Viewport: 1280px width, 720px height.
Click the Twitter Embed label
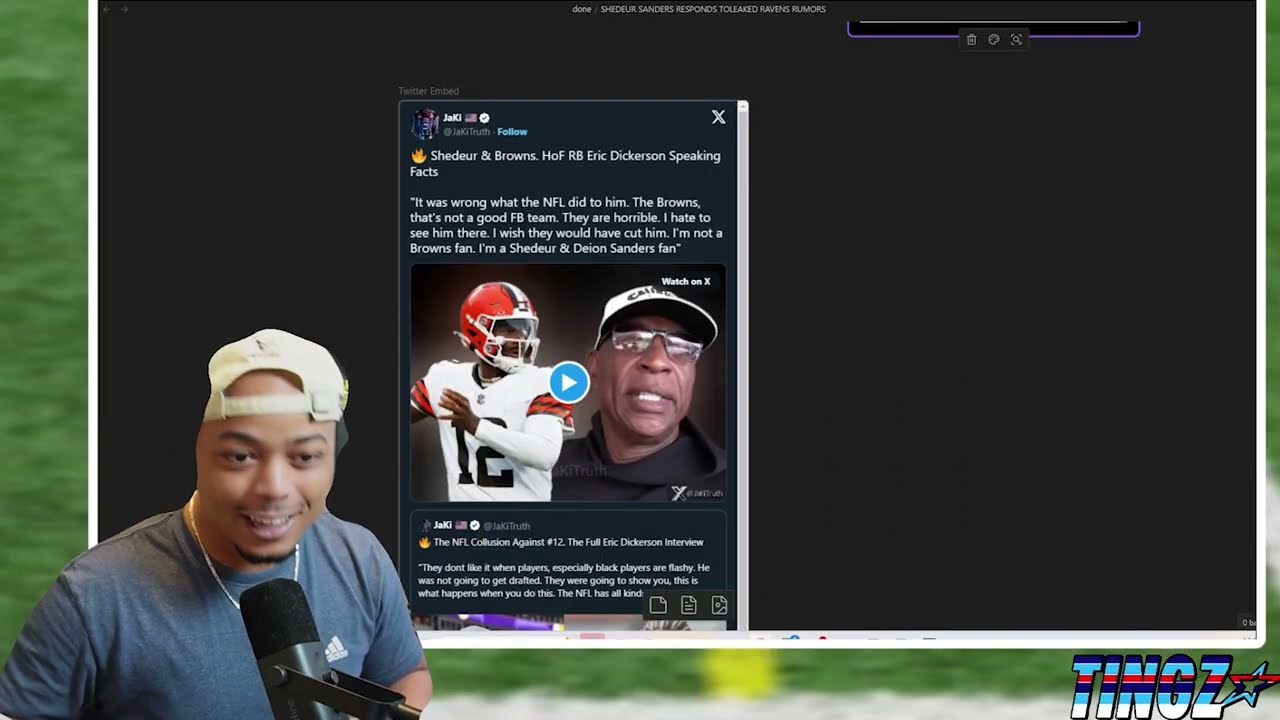pyautogui.click(x=428, y=91)
